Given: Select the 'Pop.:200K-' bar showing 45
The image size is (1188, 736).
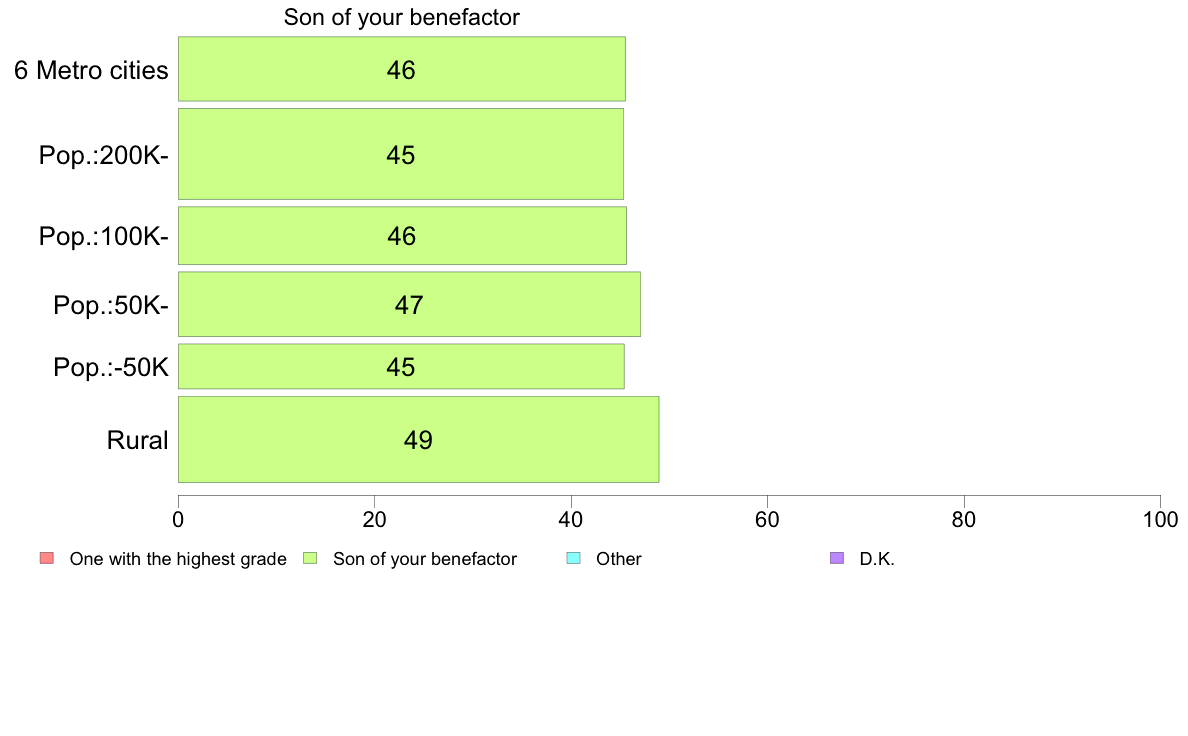Looking at the screenshot, I should (x=401, y=154).
